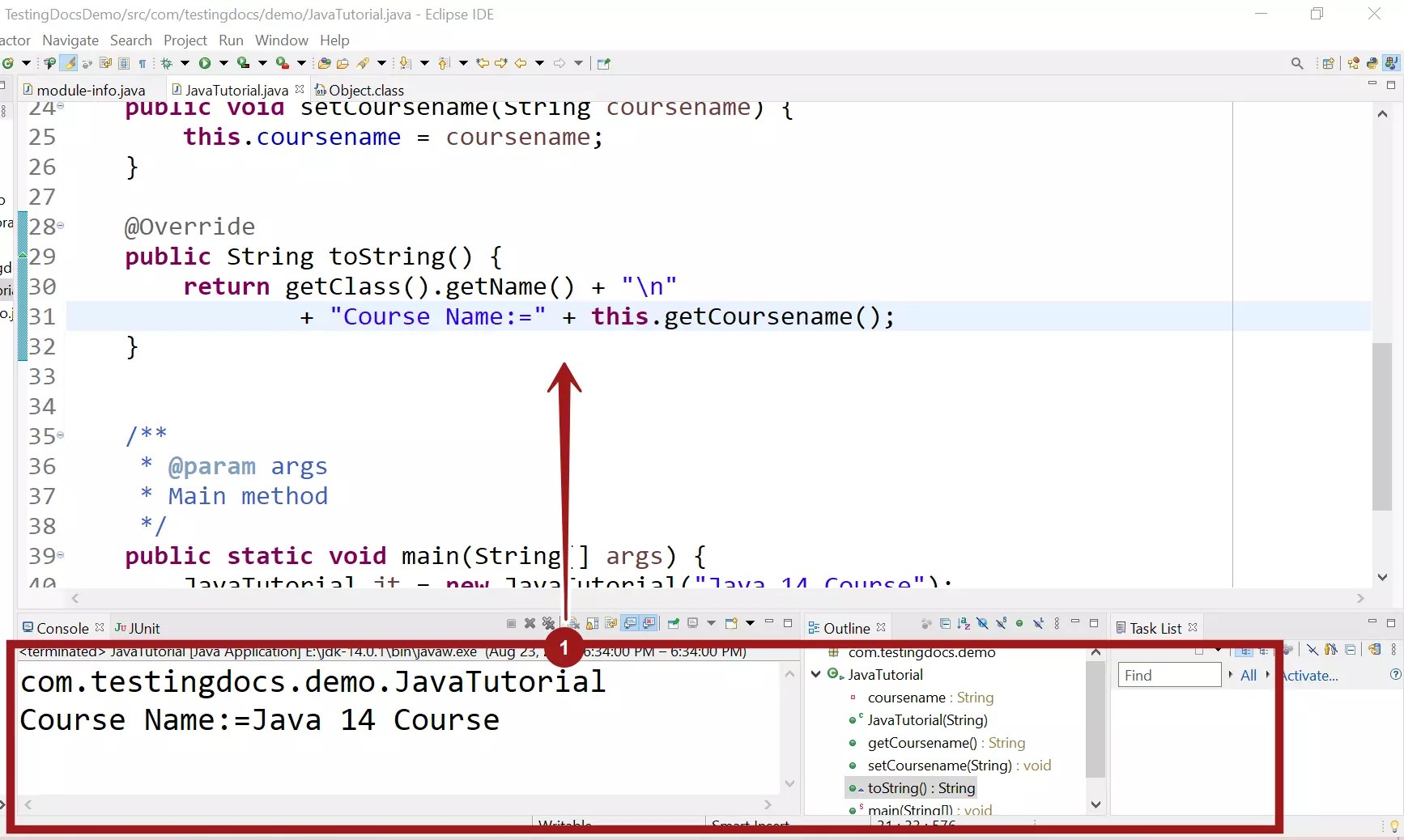
Task: Click the Activate link in Task List
Action: click(x=1312, y=675)
